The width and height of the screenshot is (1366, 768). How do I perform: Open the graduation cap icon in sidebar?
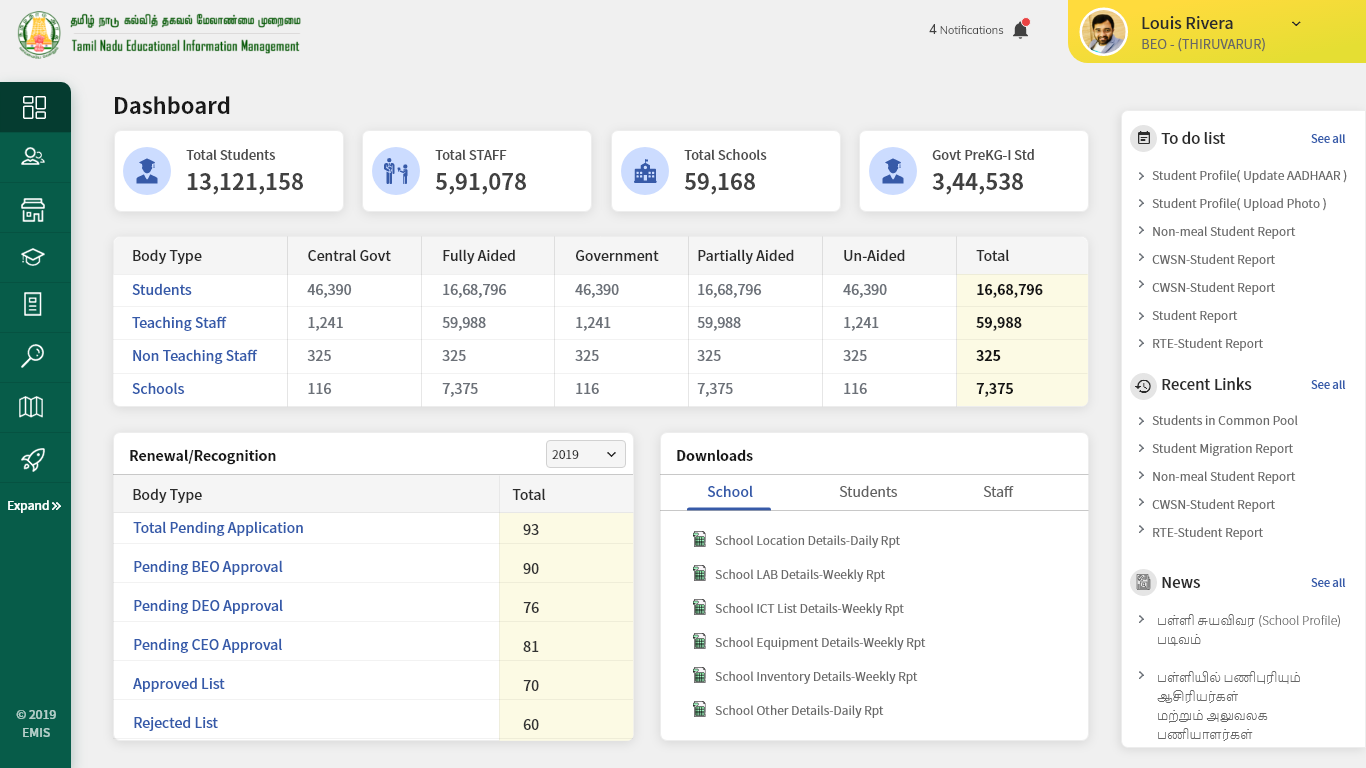[x=33, y=258]
